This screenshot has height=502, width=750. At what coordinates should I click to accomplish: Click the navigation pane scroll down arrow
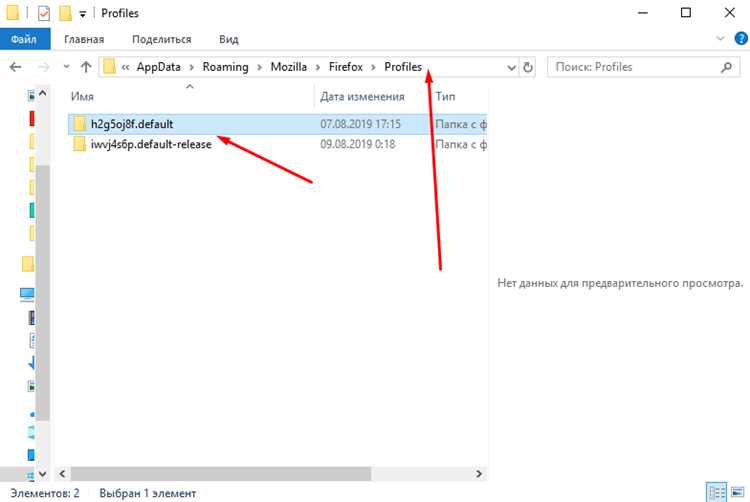[43, 474]
